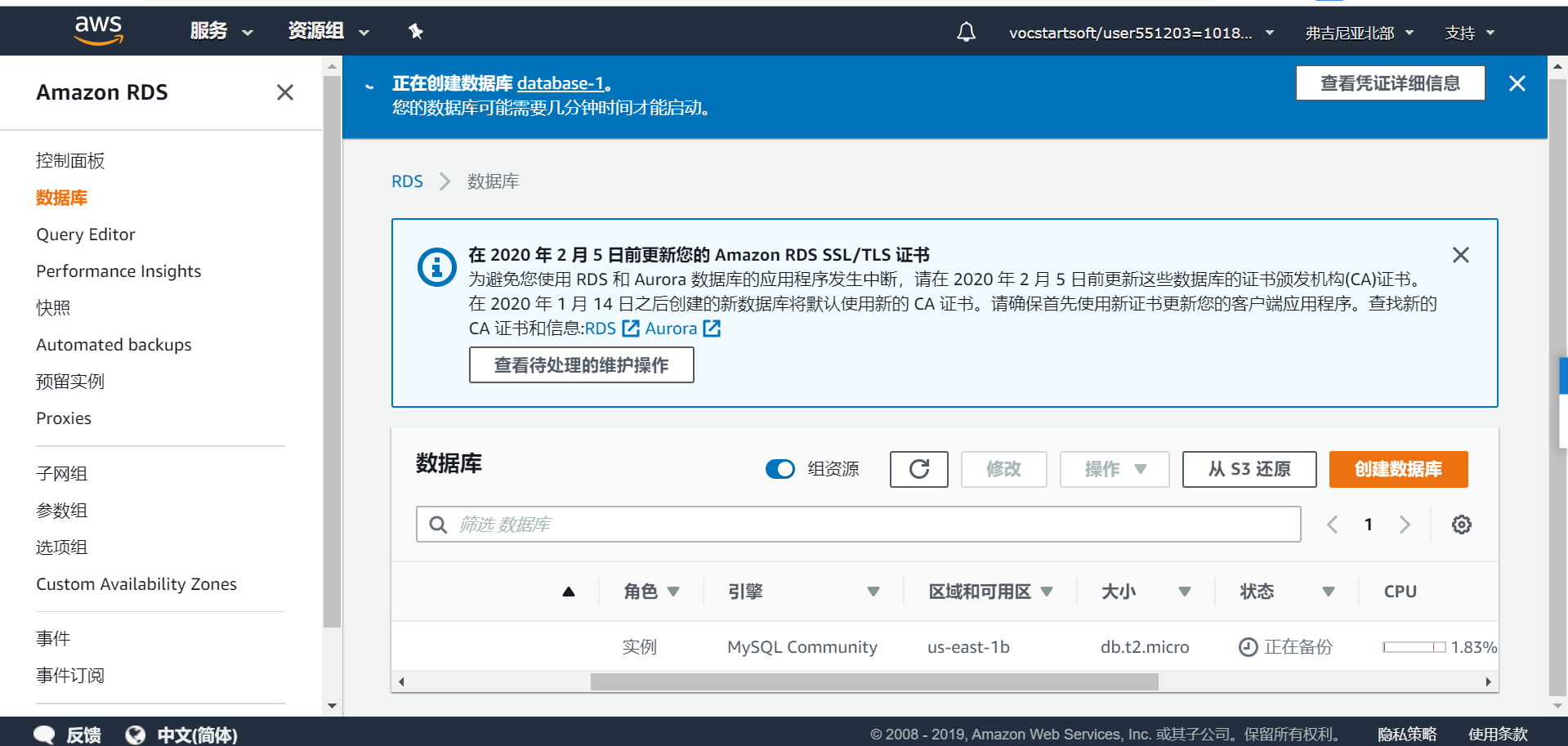1568x746 pixels.
Task: Open 事件 events in the sidebar
Action: click(53, 638)
